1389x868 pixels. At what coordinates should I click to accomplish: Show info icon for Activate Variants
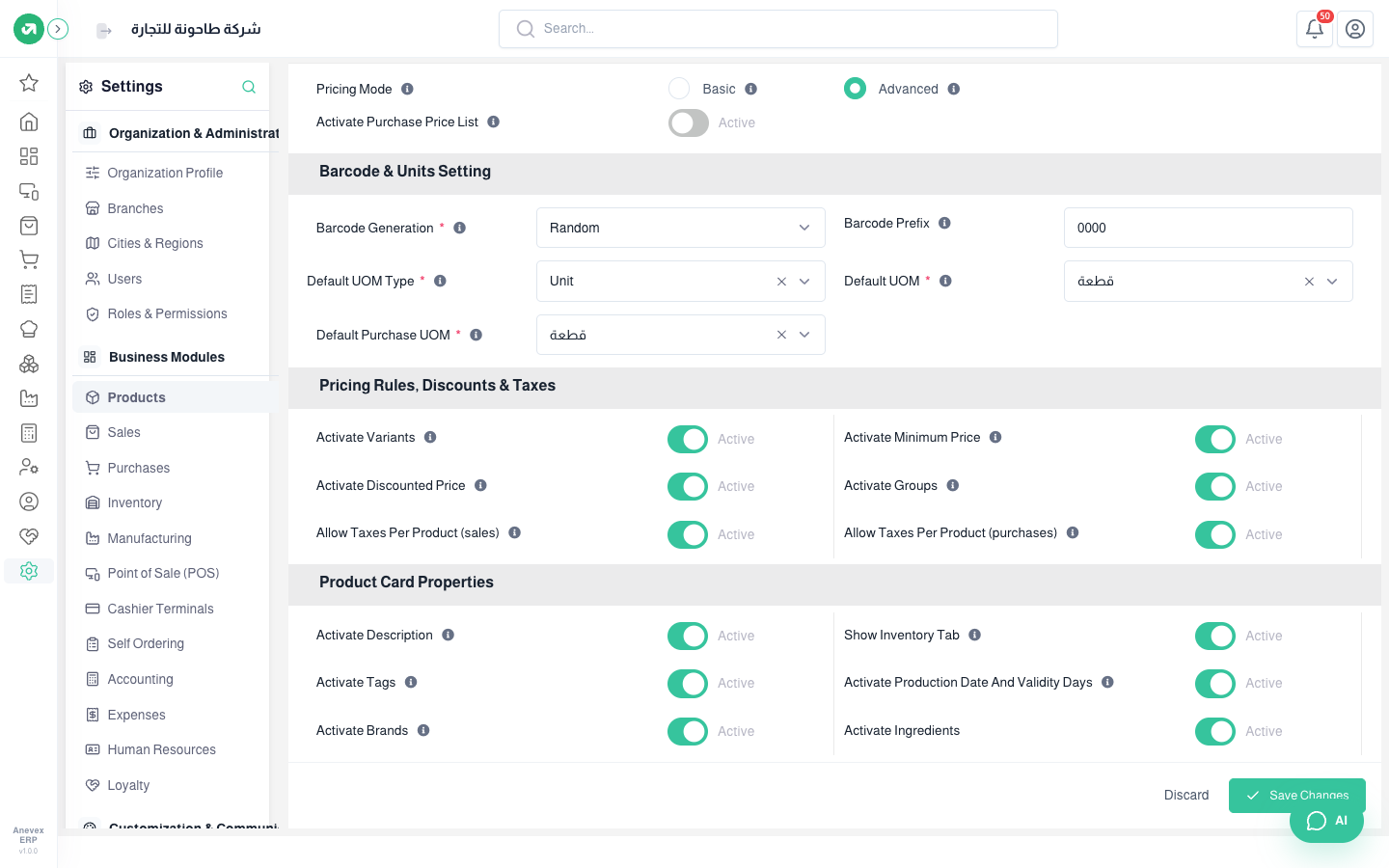click(430, 437)
